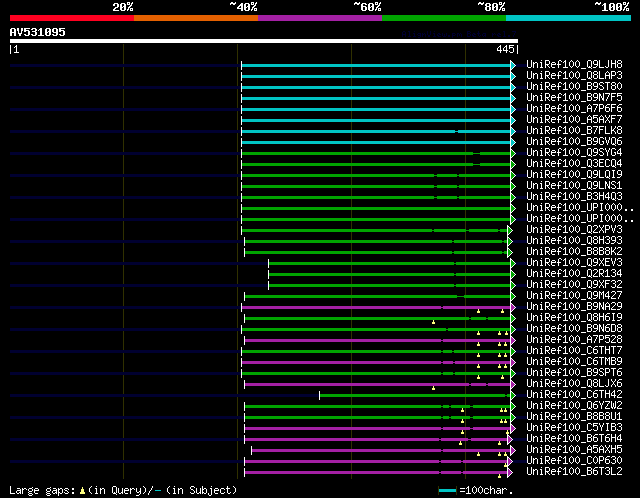Open hit UniRef100_A7P6F6
This screenshot has height=498, width=640.
tap(574, 109)
